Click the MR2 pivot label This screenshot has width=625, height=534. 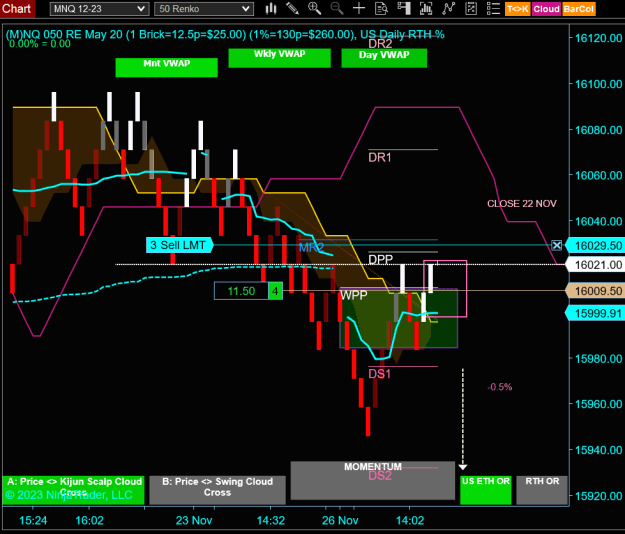[x=311, y=247]
